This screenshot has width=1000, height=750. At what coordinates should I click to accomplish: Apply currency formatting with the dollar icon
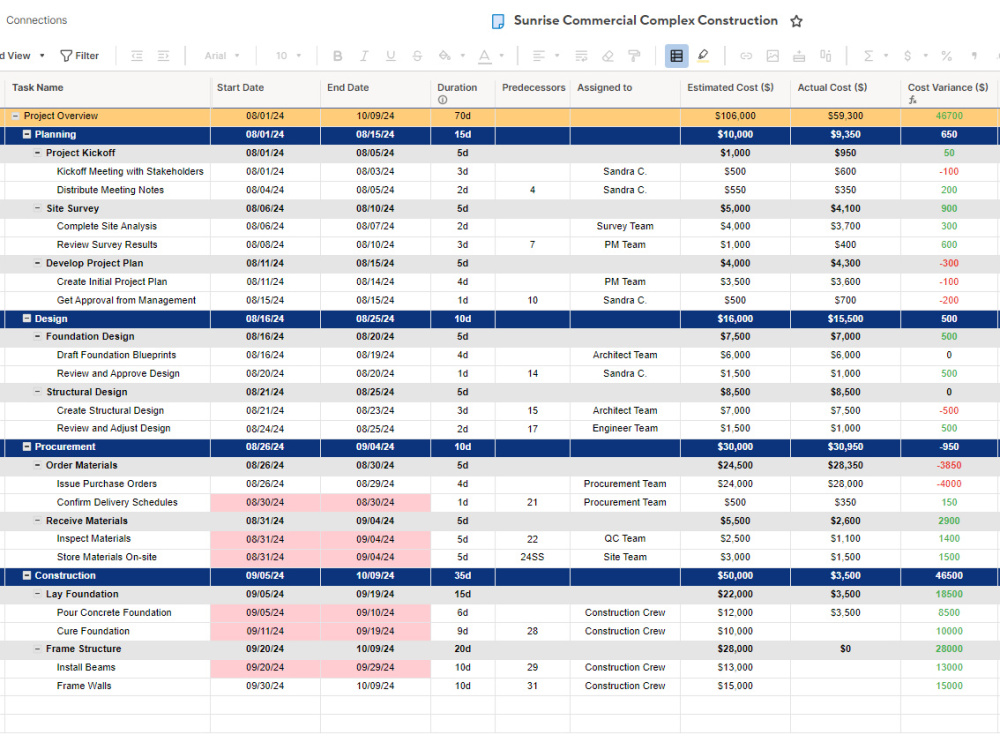point(907,55)
